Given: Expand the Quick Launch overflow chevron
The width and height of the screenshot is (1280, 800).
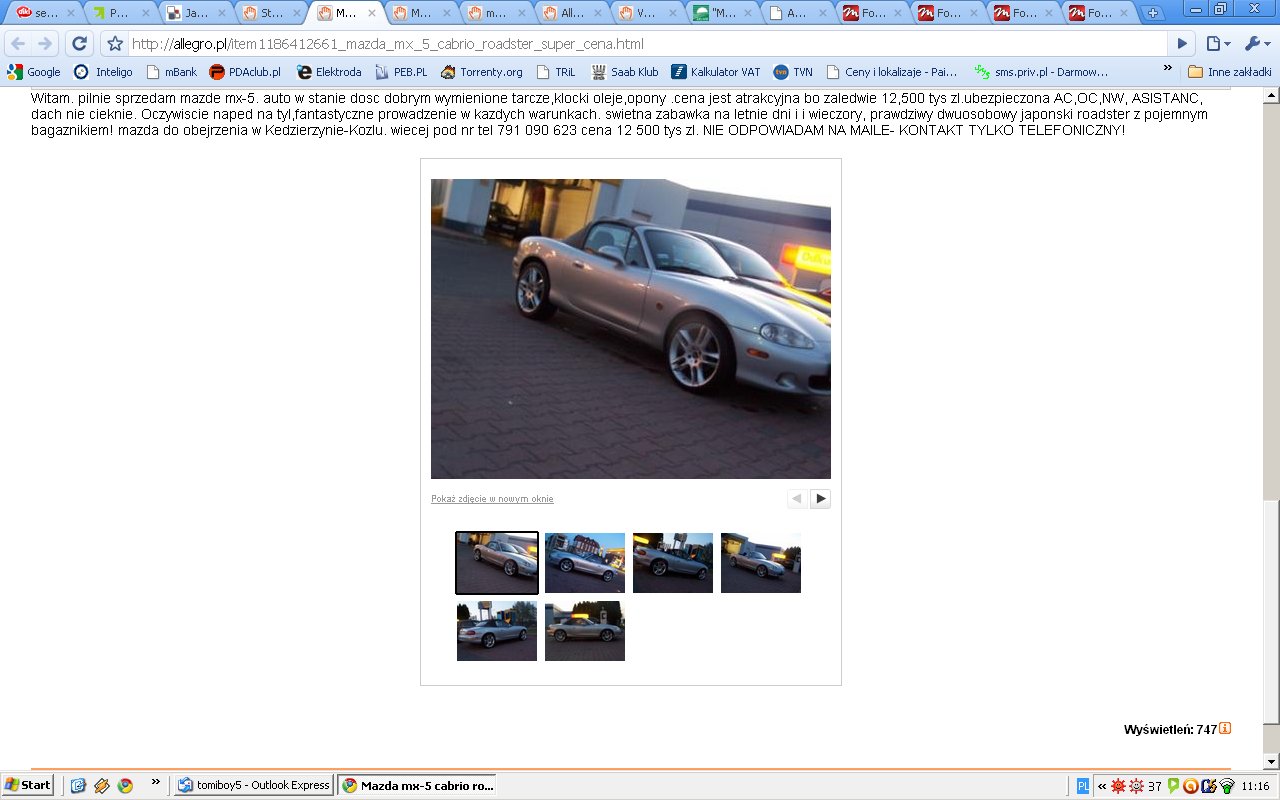Looking at the screenshot, I should click(x=155, y=782).
